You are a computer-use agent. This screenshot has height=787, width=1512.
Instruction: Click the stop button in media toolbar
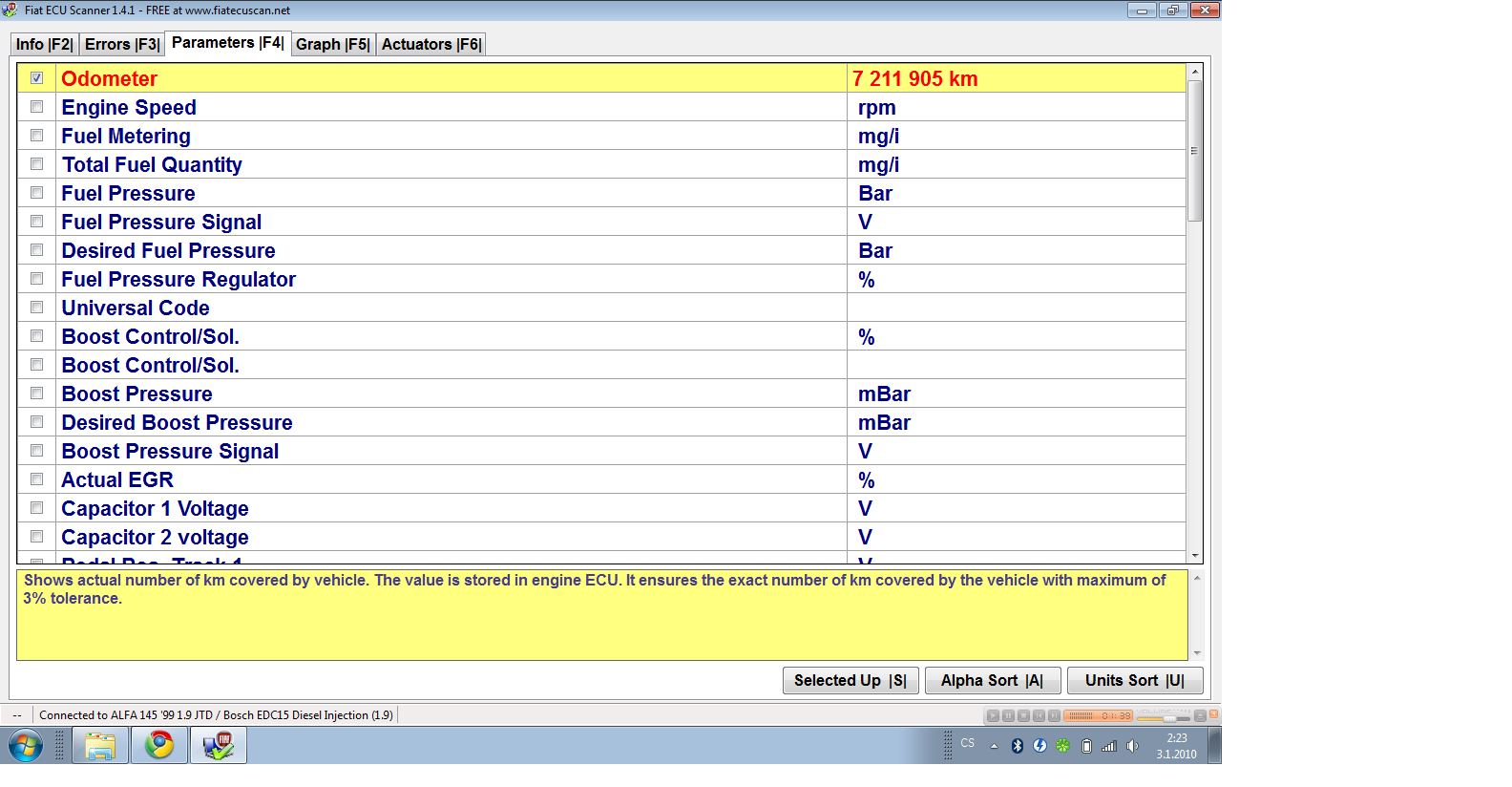pyautogui.click(x=1023, y=715)
